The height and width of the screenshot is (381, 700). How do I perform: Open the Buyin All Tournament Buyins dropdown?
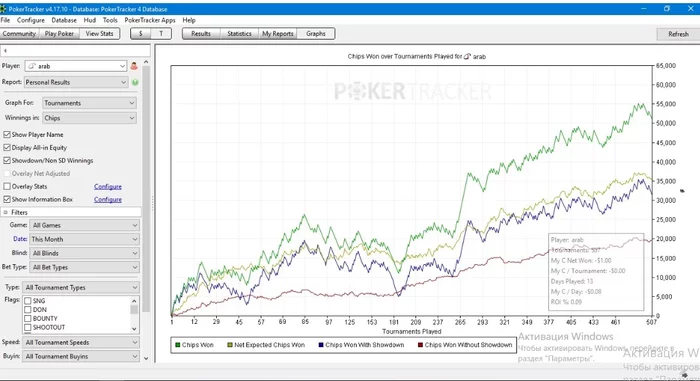click(x=81, y=356)
